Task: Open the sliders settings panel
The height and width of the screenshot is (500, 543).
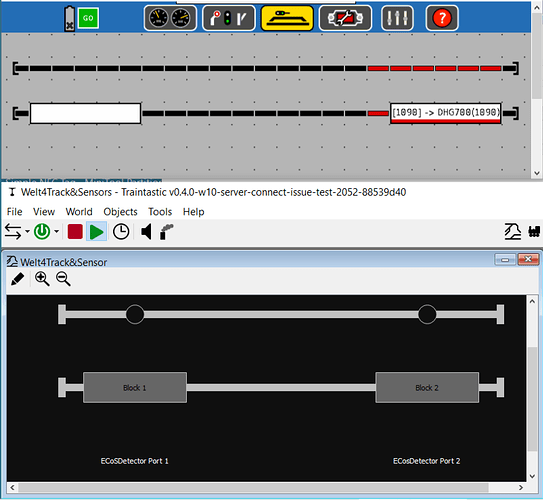Action: pos(397,18)
